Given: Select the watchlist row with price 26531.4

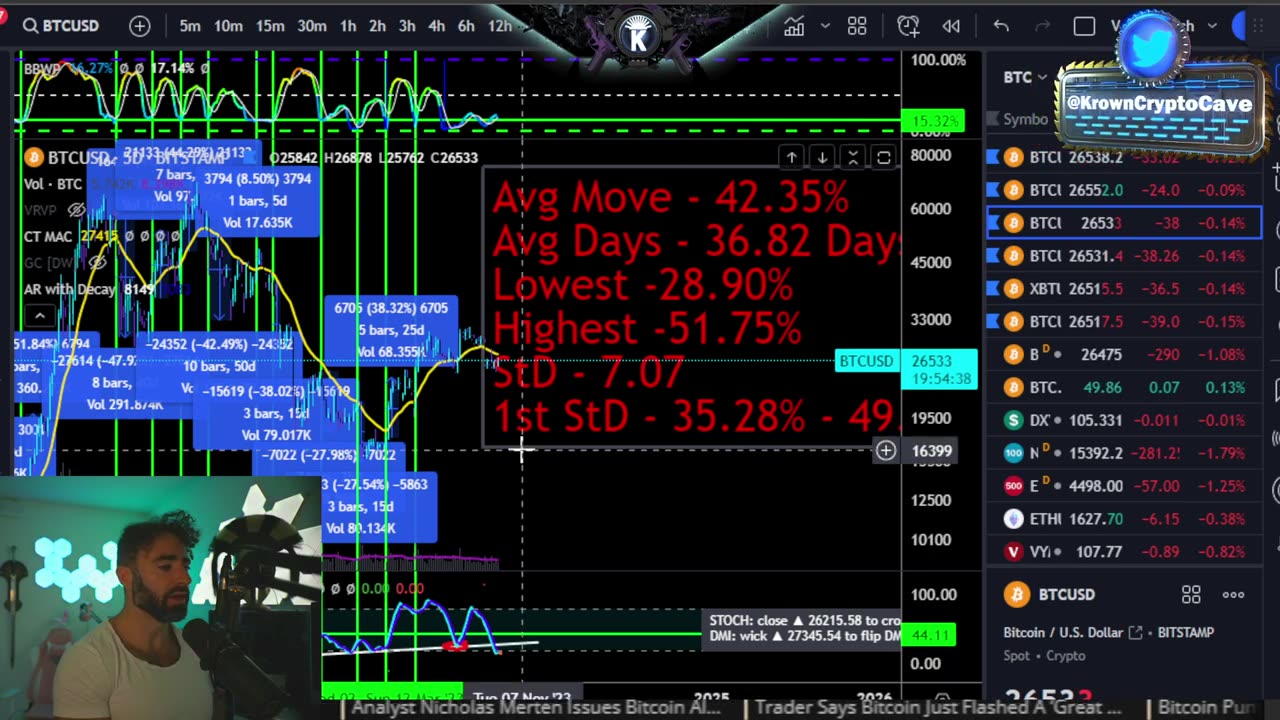Looking at the screenshot, I should click(1124, 256).
